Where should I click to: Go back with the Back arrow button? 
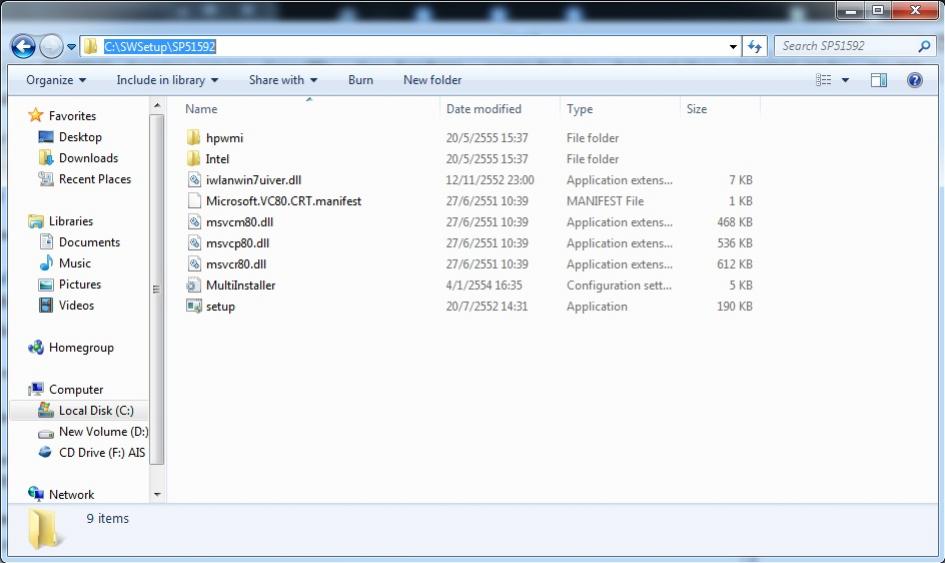(x=24, y=46)
